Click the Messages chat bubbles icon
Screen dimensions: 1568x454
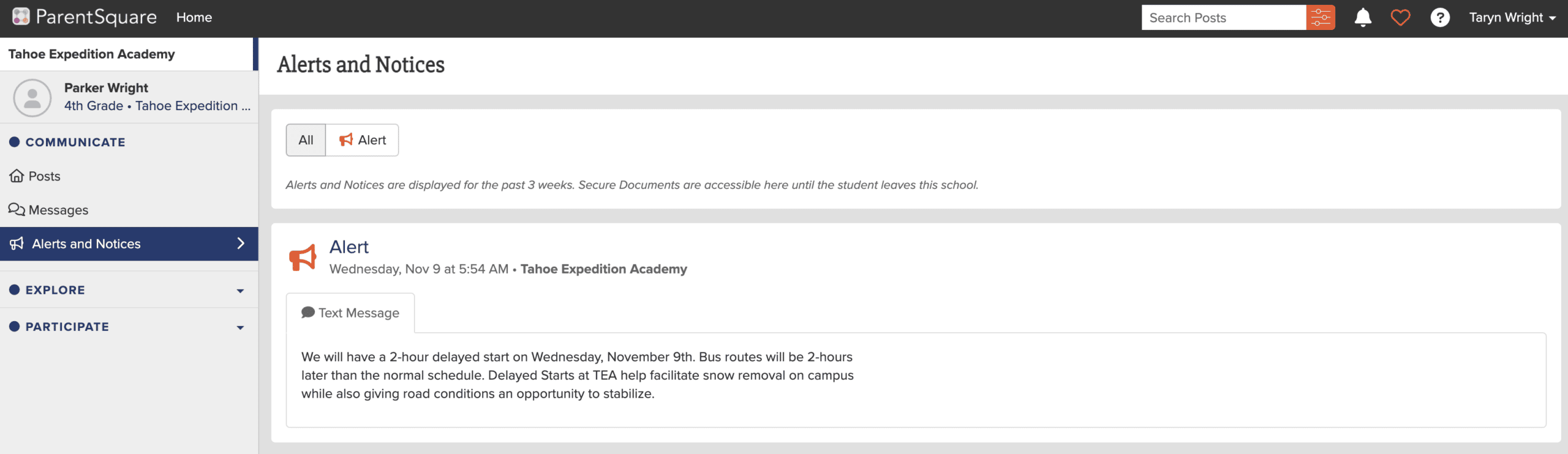click(x=17, y=210)
